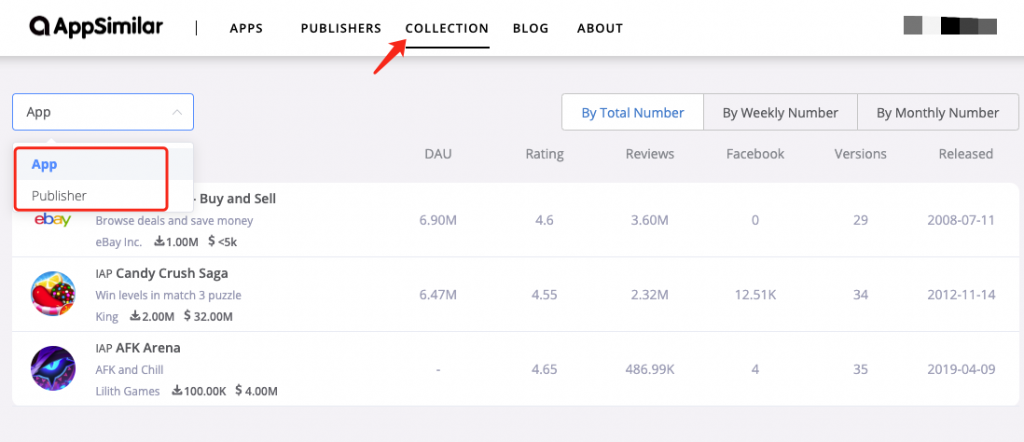Click 'AFK and Chill' subtitle
This screenshot has height=442, width=1024.
129,370
